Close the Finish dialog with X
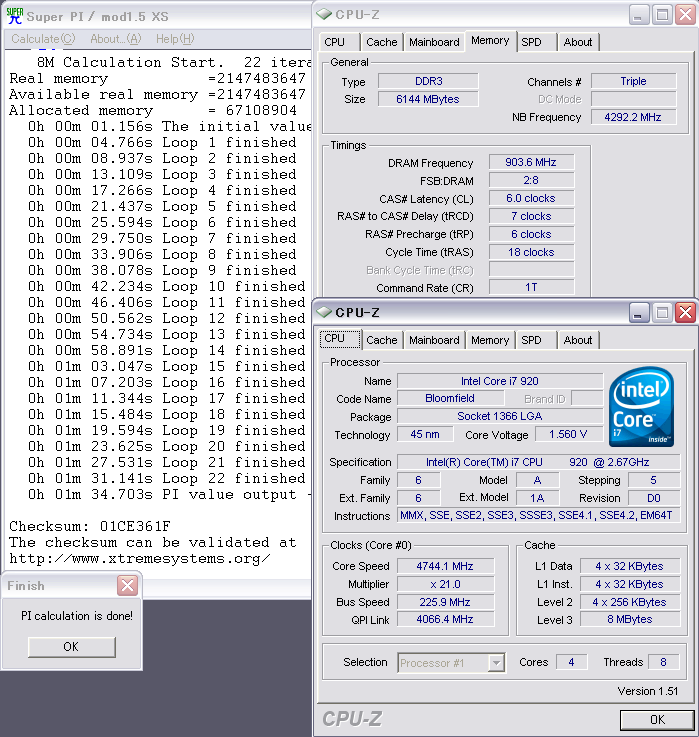This screenshot has height=737, width=699. tap(127, 586)
